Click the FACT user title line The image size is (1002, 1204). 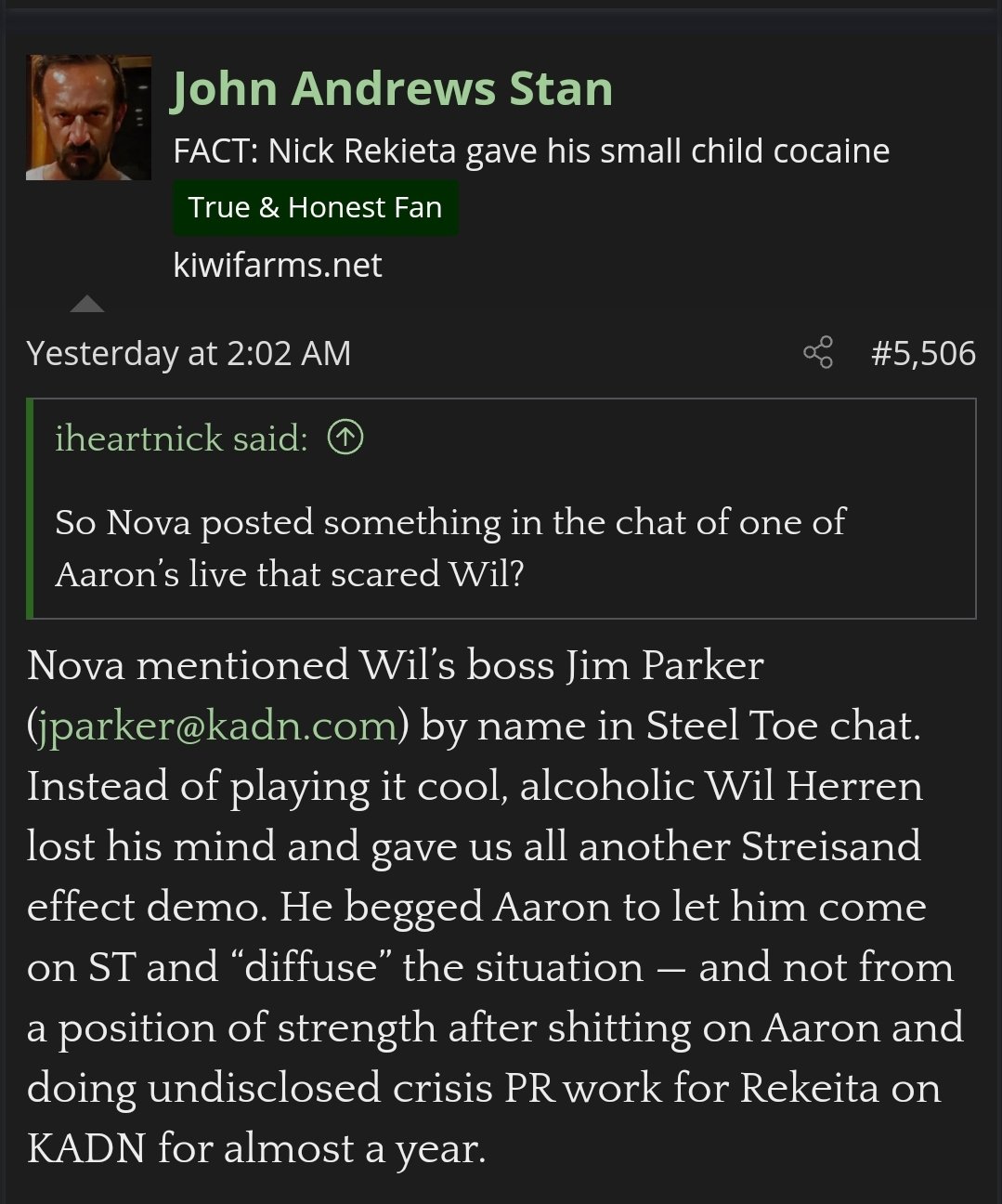pyautogui.click(x=530, y=150)
